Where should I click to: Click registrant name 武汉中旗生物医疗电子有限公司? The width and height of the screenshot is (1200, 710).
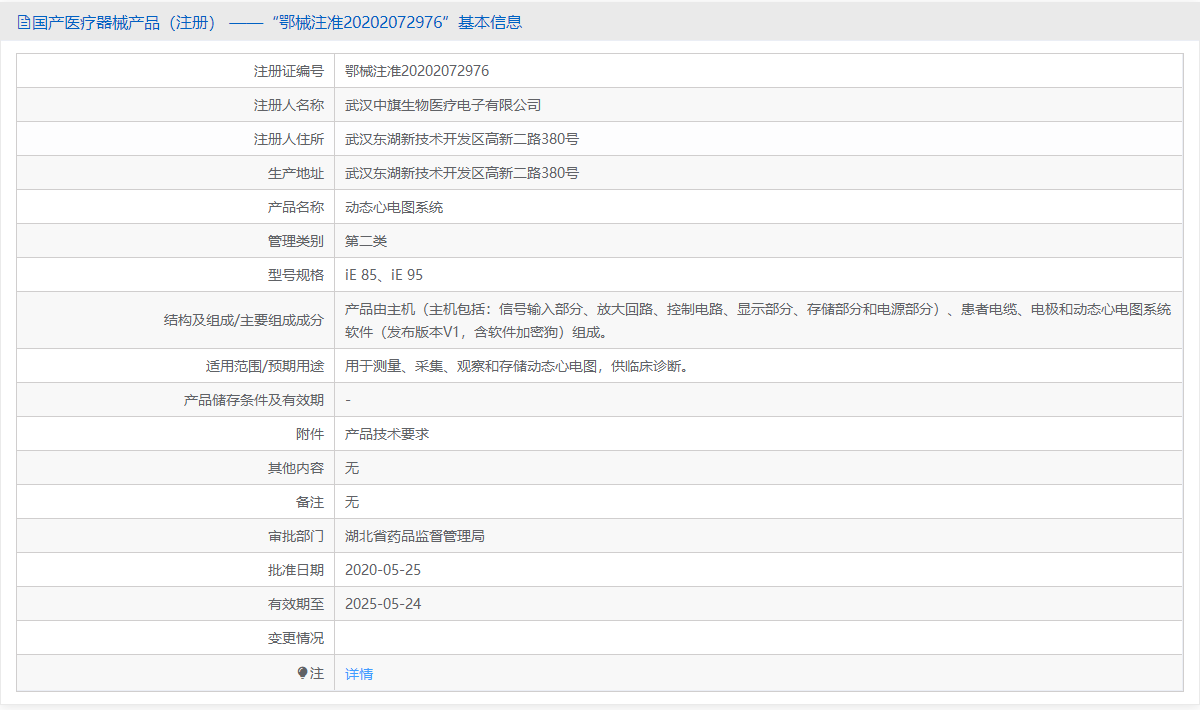(443, 105)
